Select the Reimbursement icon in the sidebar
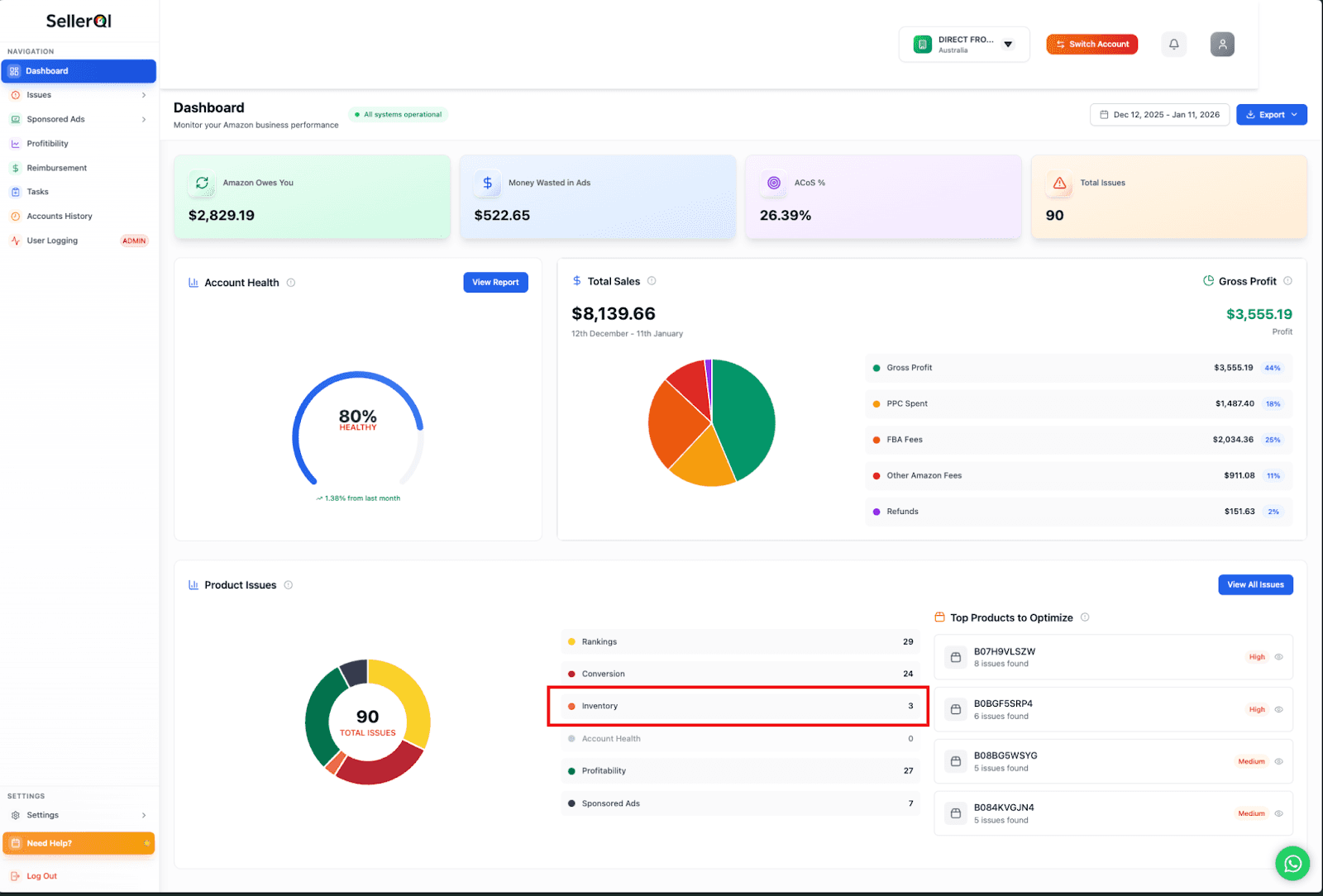Image resolution: width=1323 pixels, height=896 pixels. click(x=16, y=168)
